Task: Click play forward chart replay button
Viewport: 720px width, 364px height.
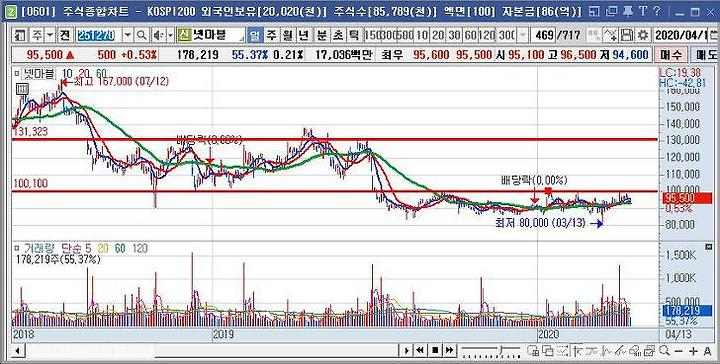Action: tap(406, 350)
